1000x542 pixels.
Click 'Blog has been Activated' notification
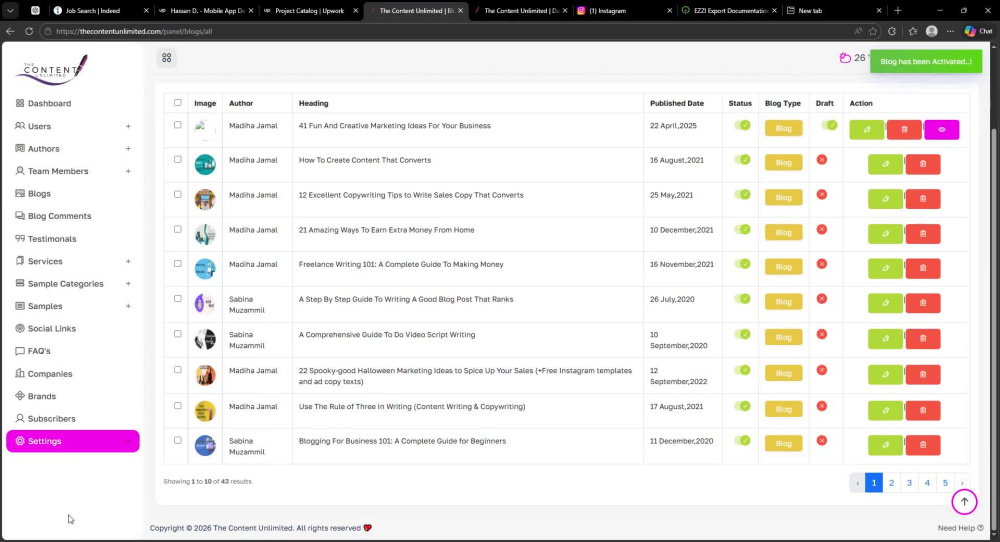click(926, 61)
